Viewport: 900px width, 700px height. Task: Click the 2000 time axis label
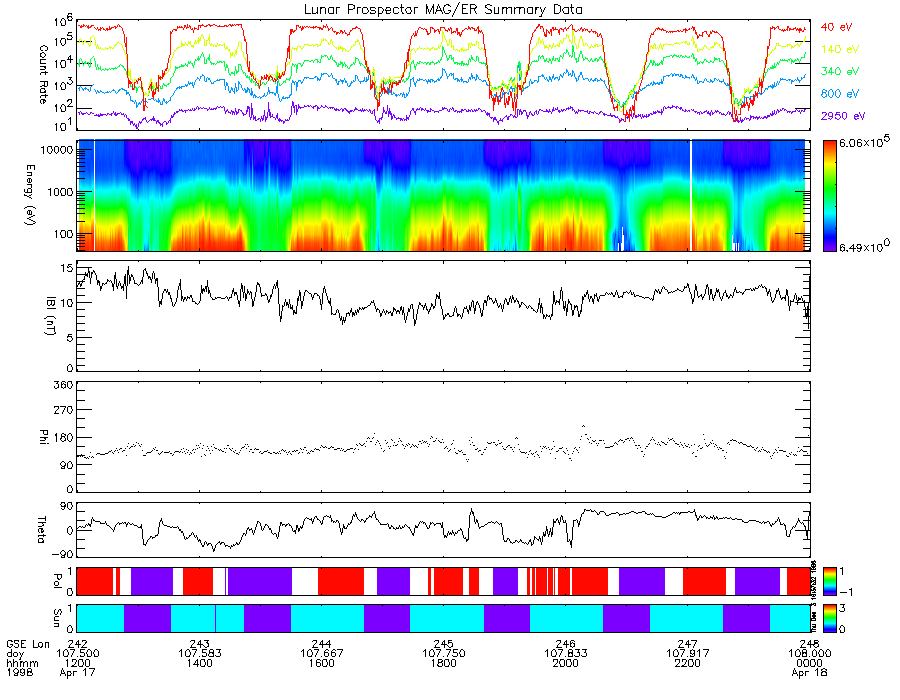(565, 663)
